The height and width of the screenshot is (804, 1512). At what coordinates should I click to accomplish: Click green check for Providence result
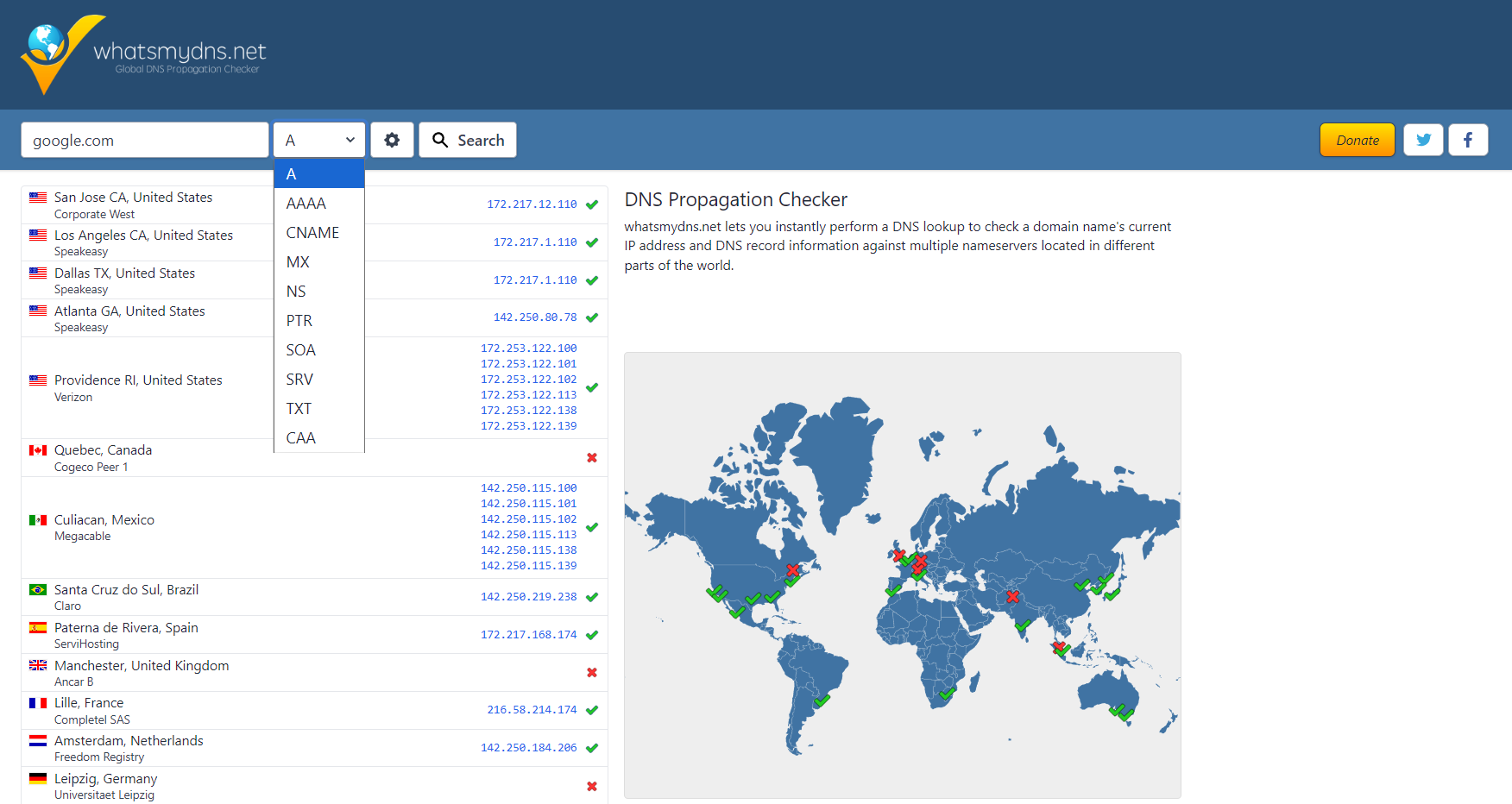coord(592,387)
